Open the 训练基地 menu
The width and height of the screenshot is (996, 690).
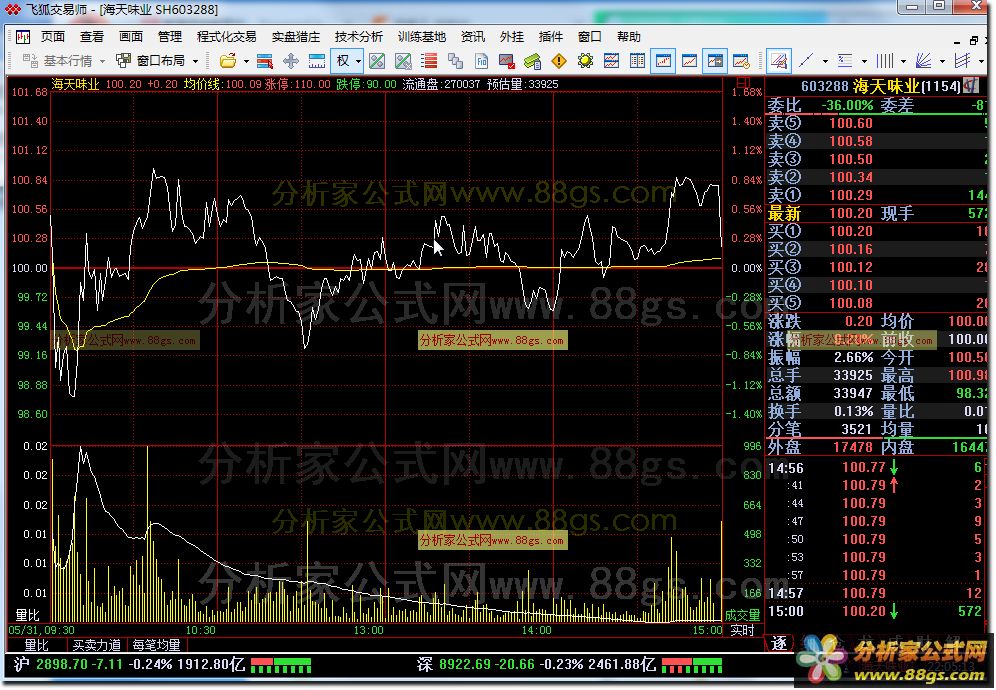tap(422, 37)
